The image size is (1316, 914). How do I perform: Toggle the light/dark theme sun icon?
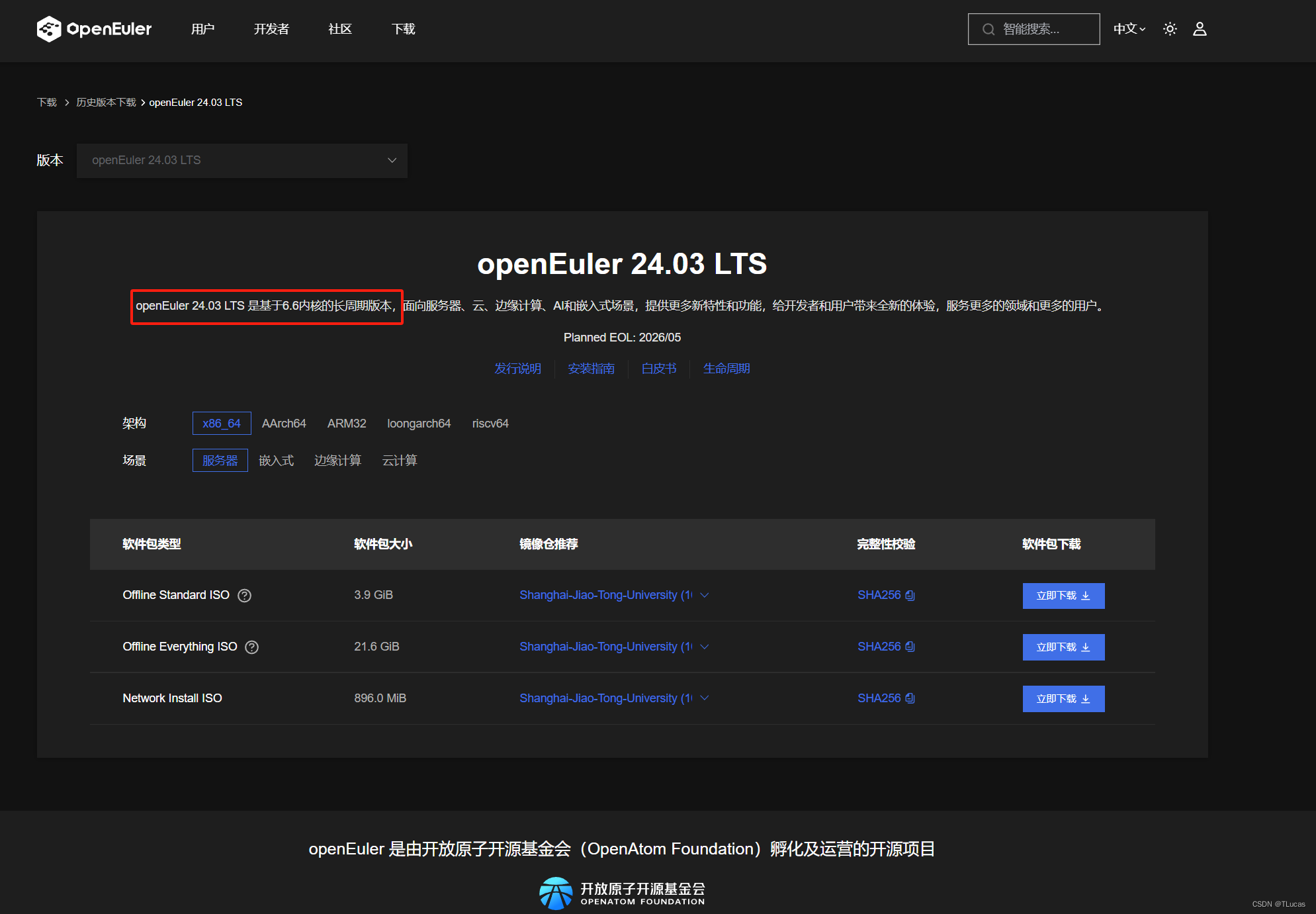pos(1170,29)
